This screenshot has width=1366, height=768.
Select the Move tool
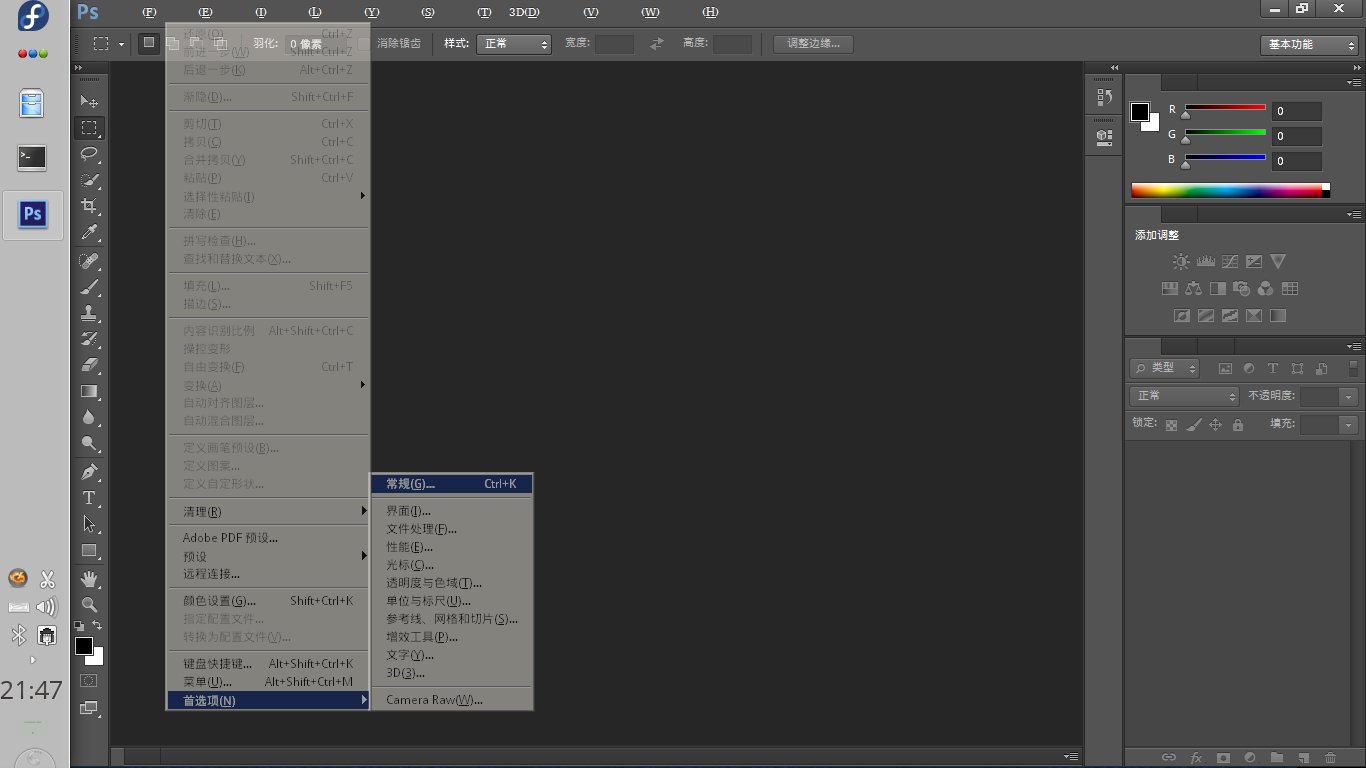[89, 102]
